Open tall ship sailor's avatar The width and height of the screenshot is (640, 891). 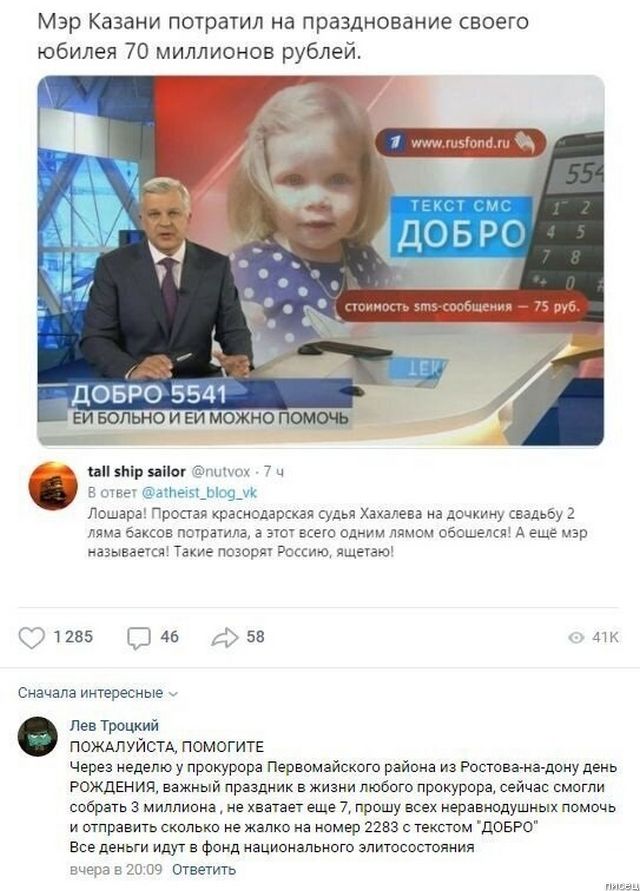53,486
